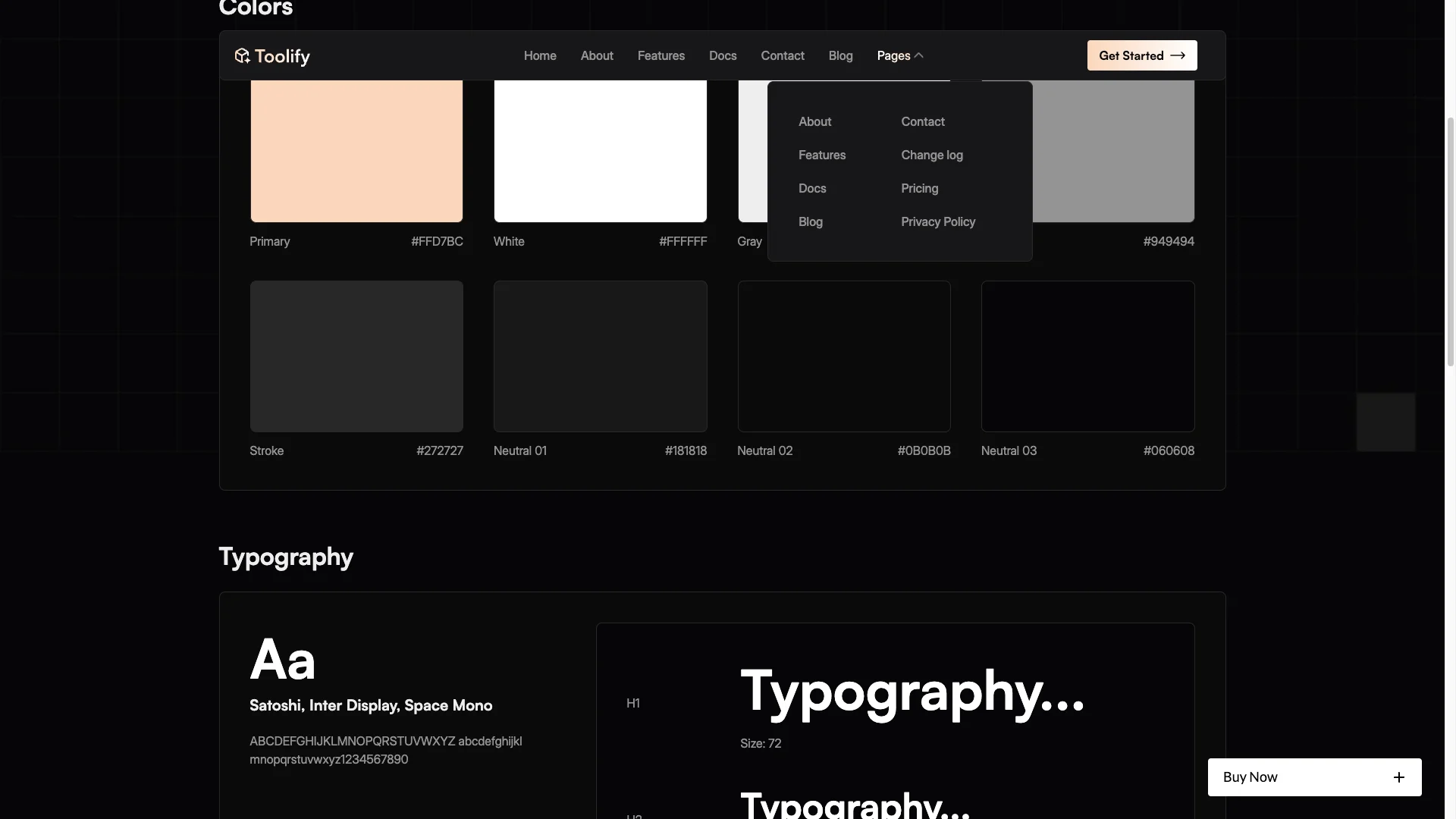Open About in the top navbar
The height and width of the screenshot is (819, 1456).
pos(597,55)
